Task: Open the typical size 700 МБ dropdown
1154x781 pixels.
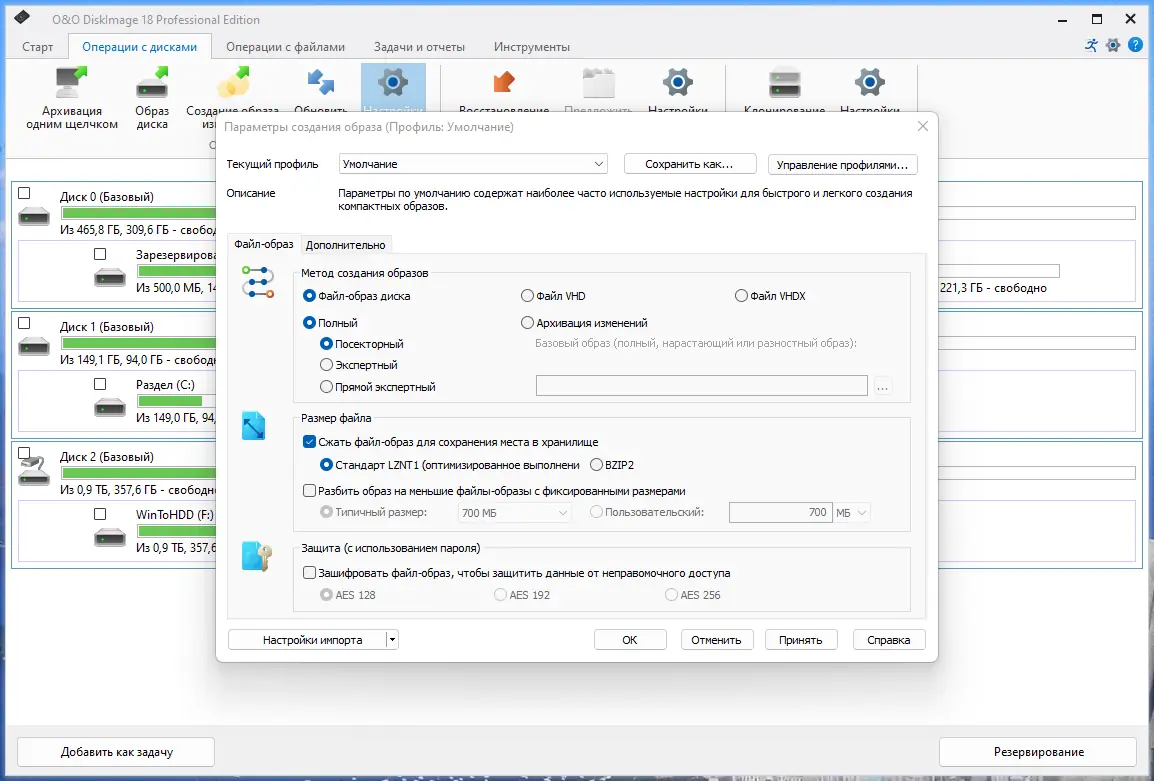Action: point(514,512)
